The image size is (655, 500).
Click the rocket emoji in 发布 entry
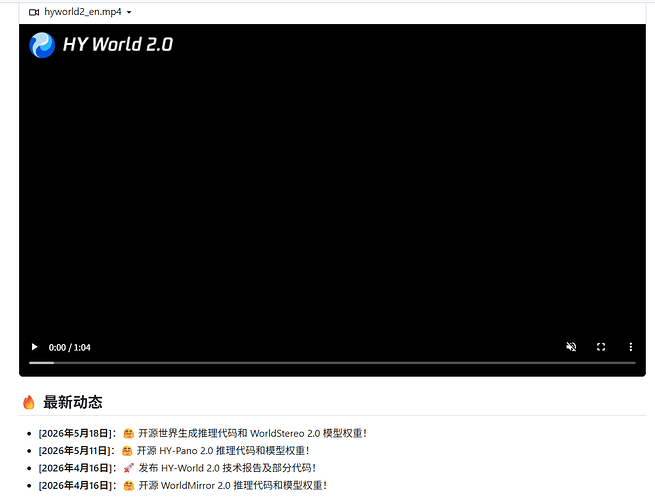coord(128,468)
